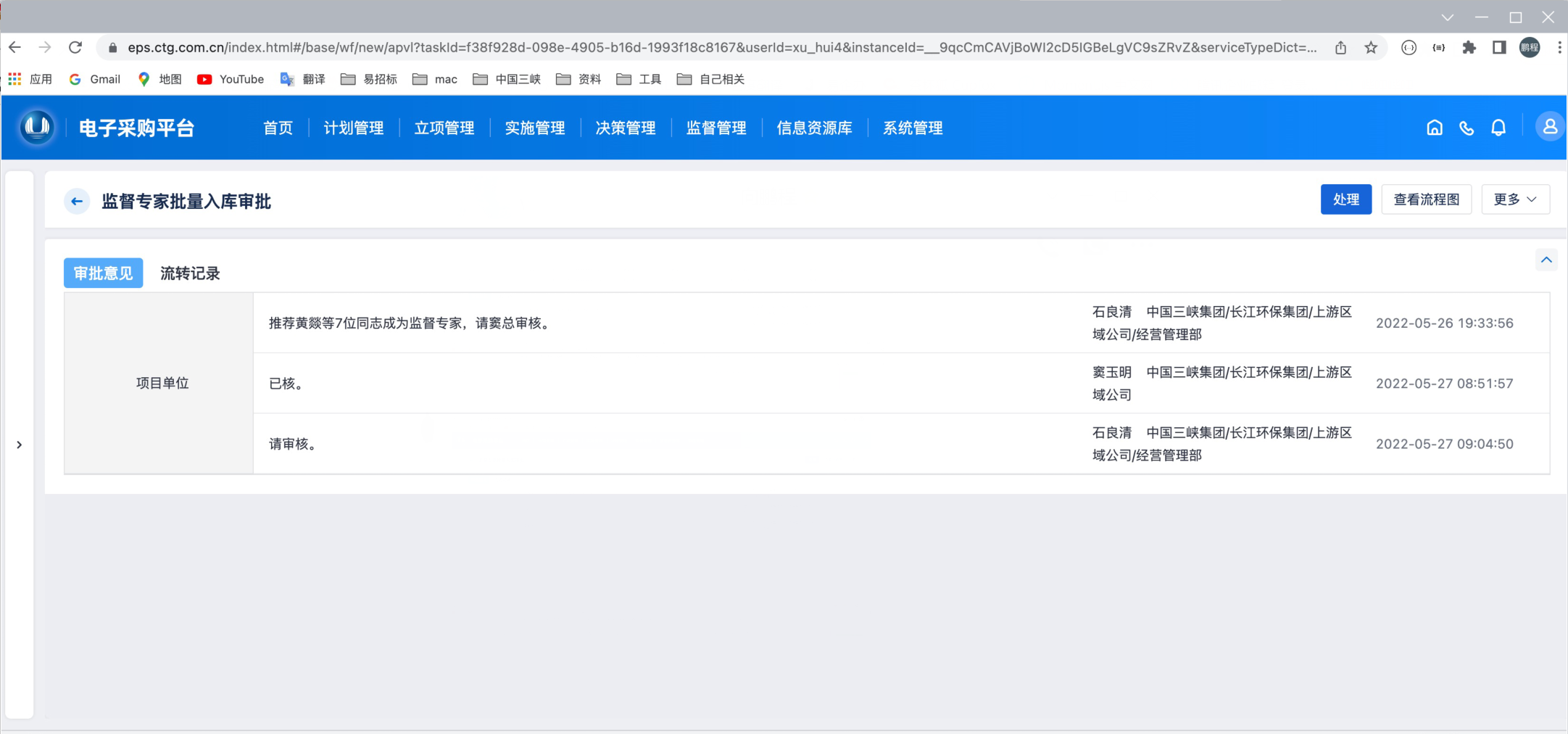Open the 中国三峡 bookmark folder
1568x734 pixels.
(x=507, y=79)
